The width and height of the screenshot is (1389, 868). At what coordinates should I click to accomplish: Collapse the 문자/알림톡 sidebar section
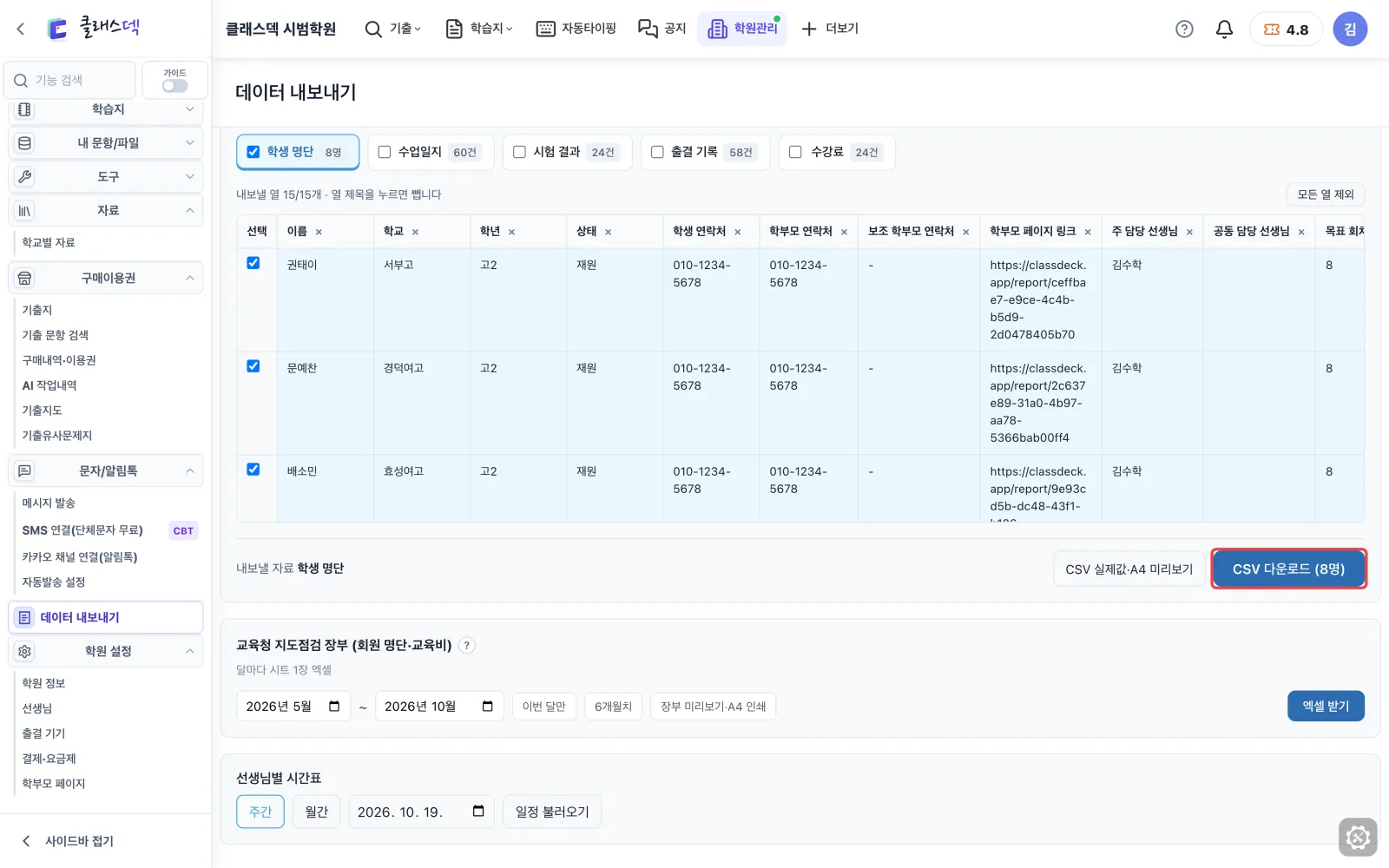coord(106,471)
